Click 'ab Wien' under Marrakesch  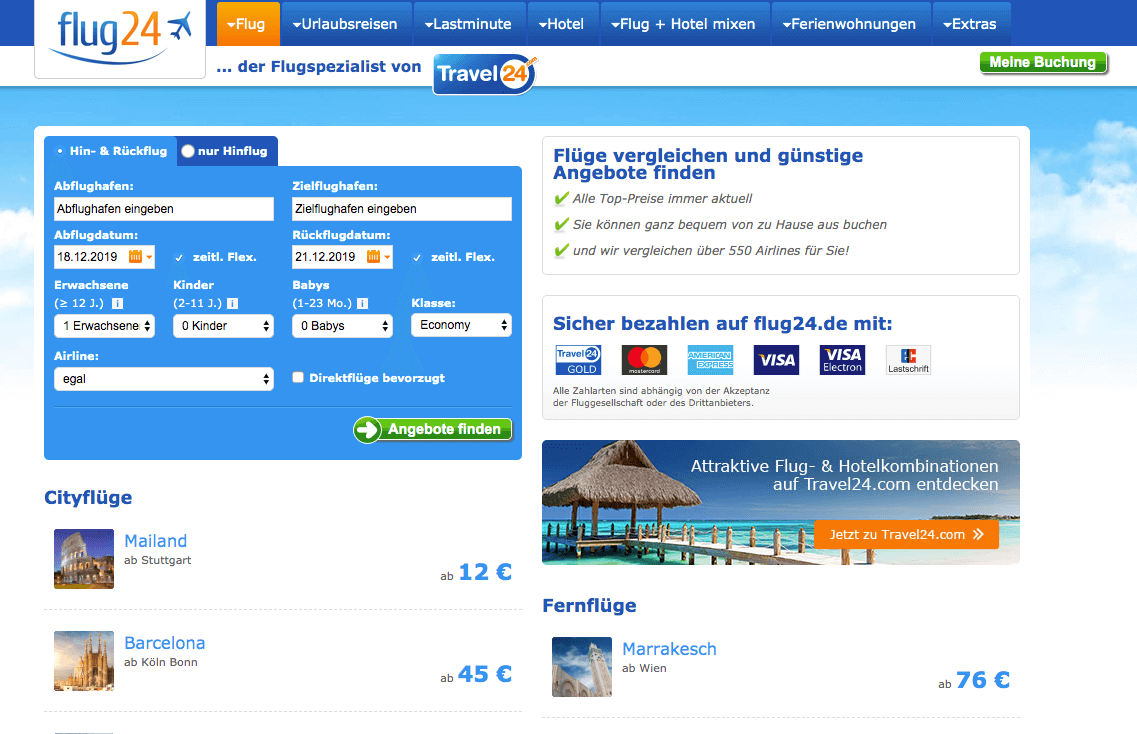[644, 668]
